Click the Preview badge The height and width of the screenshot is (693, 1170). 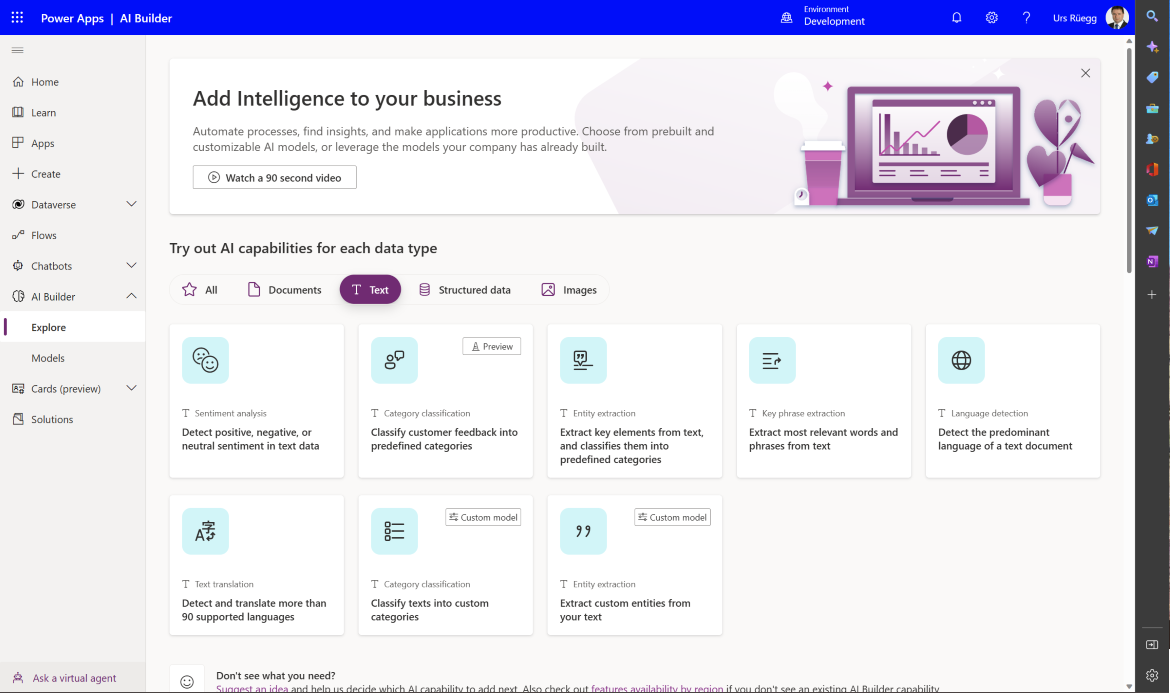492,346
